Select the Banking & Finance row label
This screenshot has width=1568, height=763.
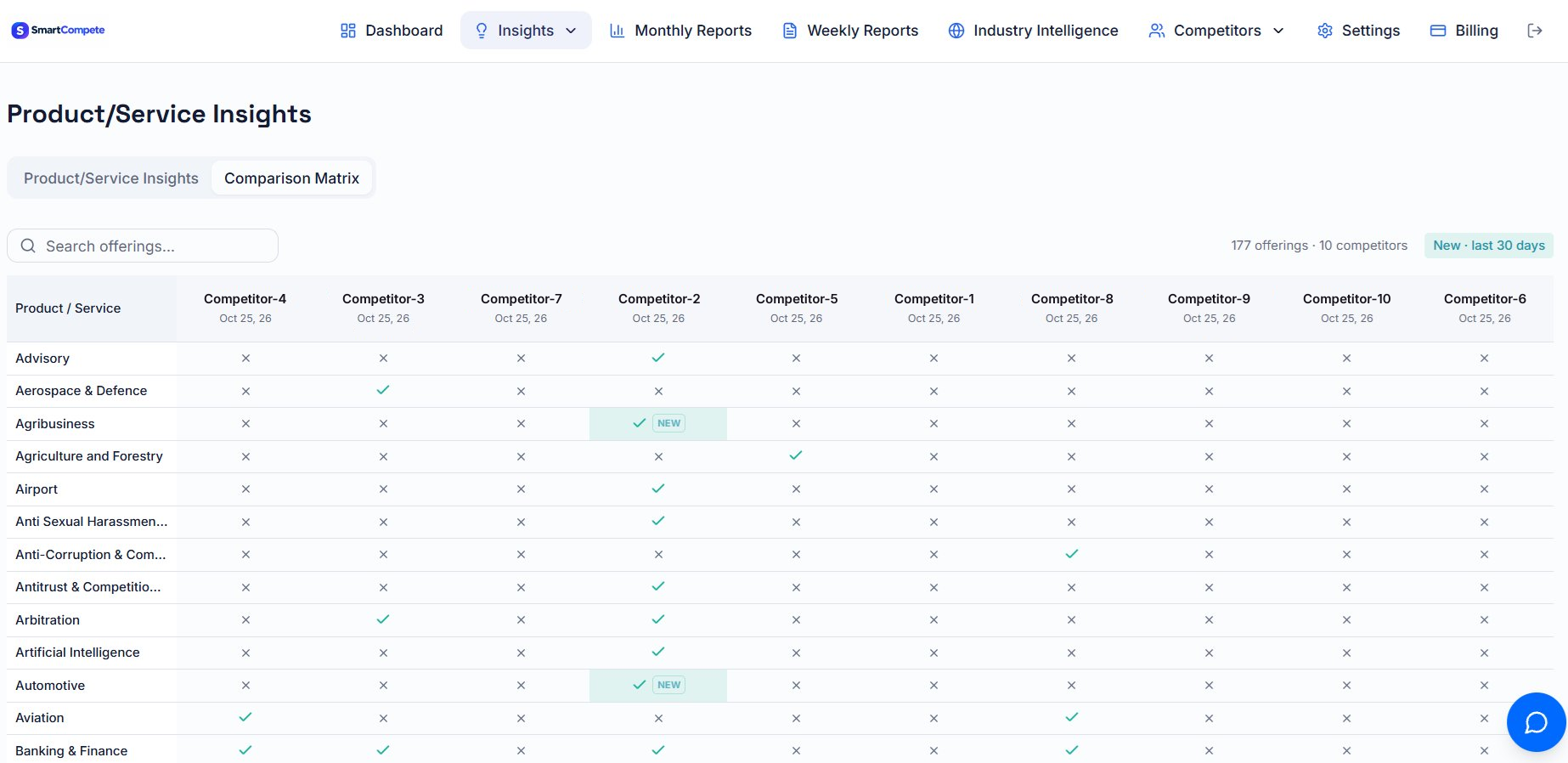71,751
